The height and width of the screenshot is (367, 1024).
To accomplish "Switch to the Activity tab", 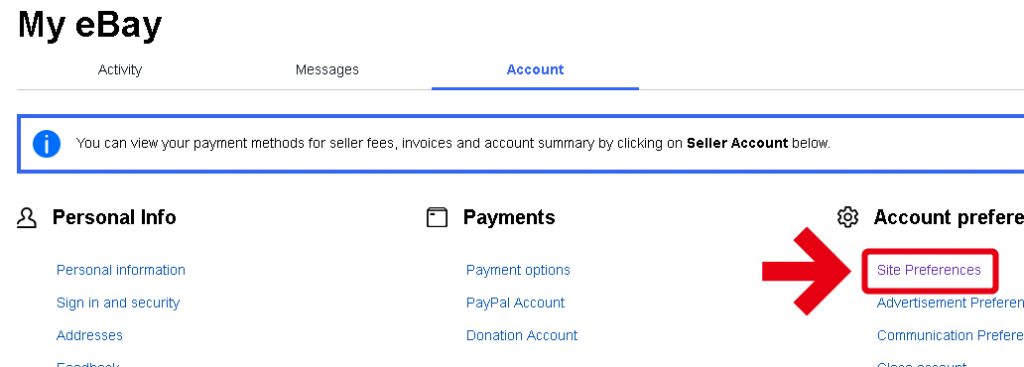I will pos(120,70).
